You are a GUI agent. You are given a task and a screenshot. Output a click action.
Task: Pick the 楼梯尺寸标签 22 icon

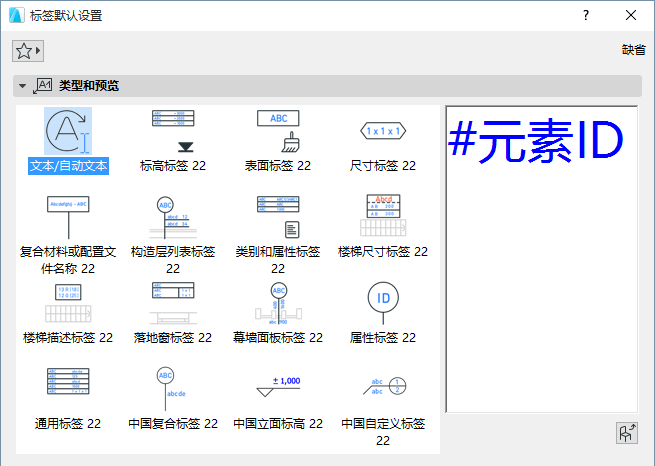(x=383, y=217)
